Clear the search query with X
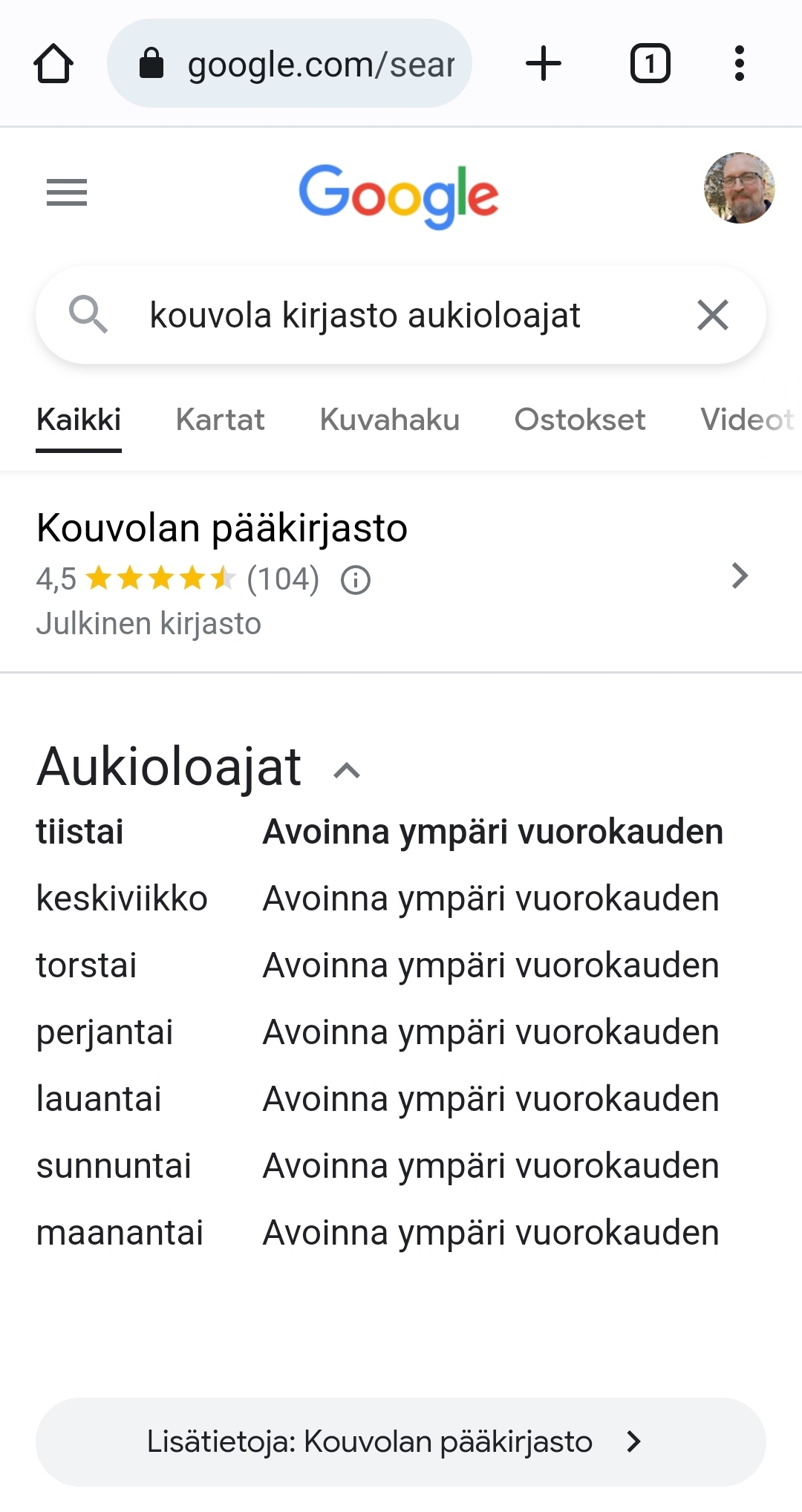Image resolution: width=802 pixels, height=1512 pixels. [713, 315]
